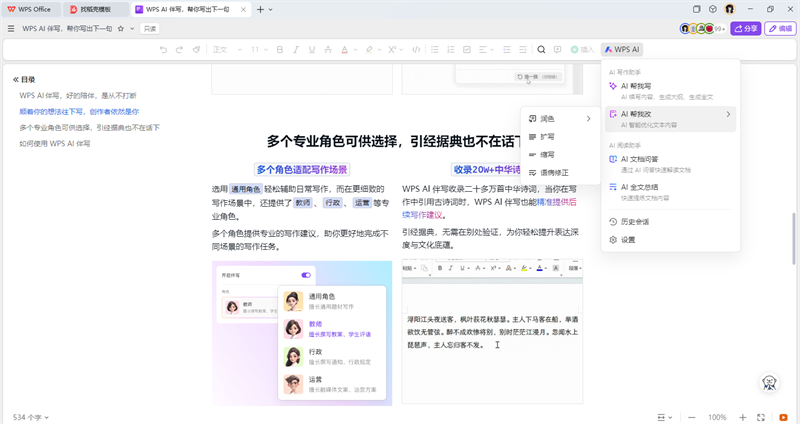
Task: Open search with the magnifier icon
Action: tap(541, 49)
